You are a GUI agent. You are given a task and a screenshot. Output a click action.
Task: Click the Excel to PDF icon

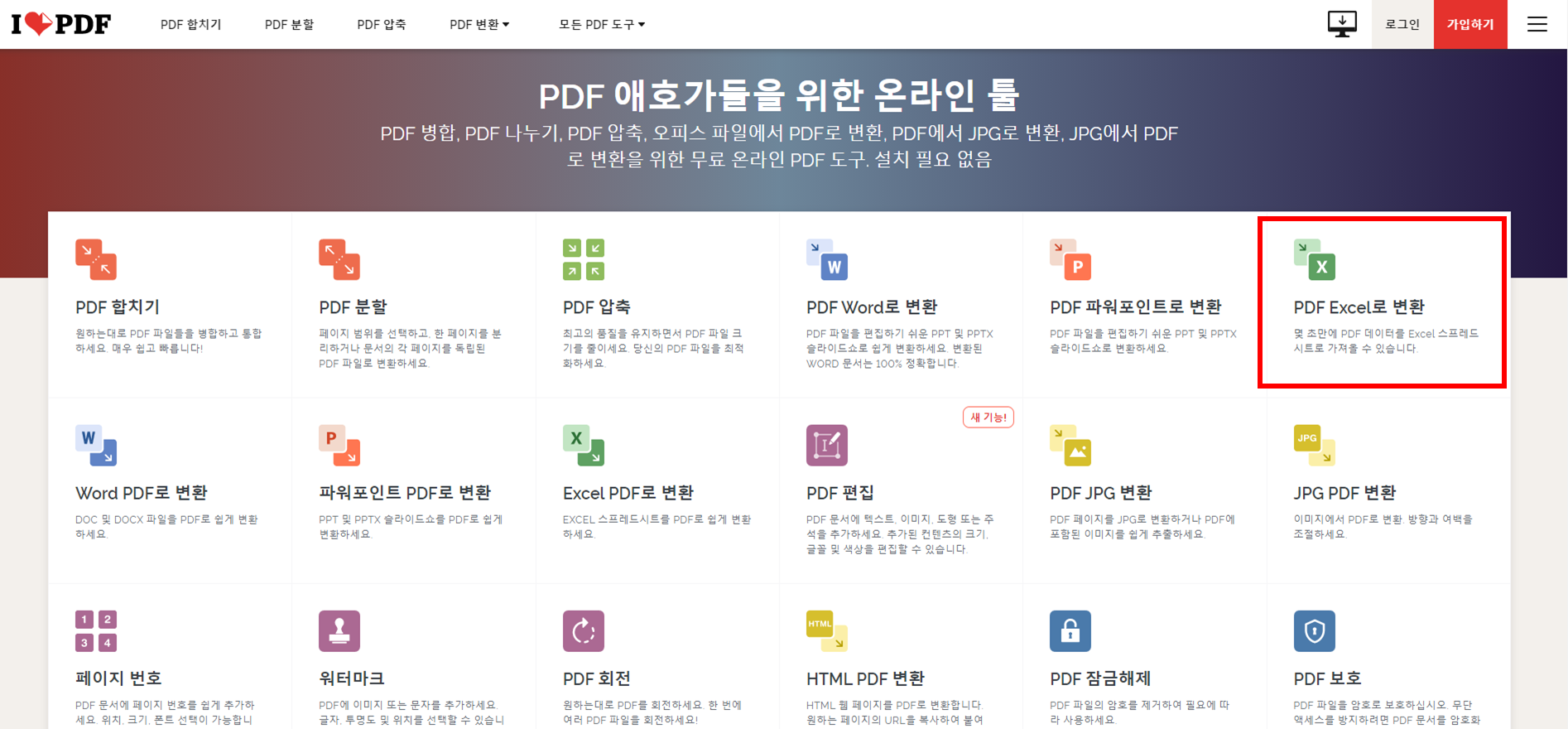coord(584,445)
